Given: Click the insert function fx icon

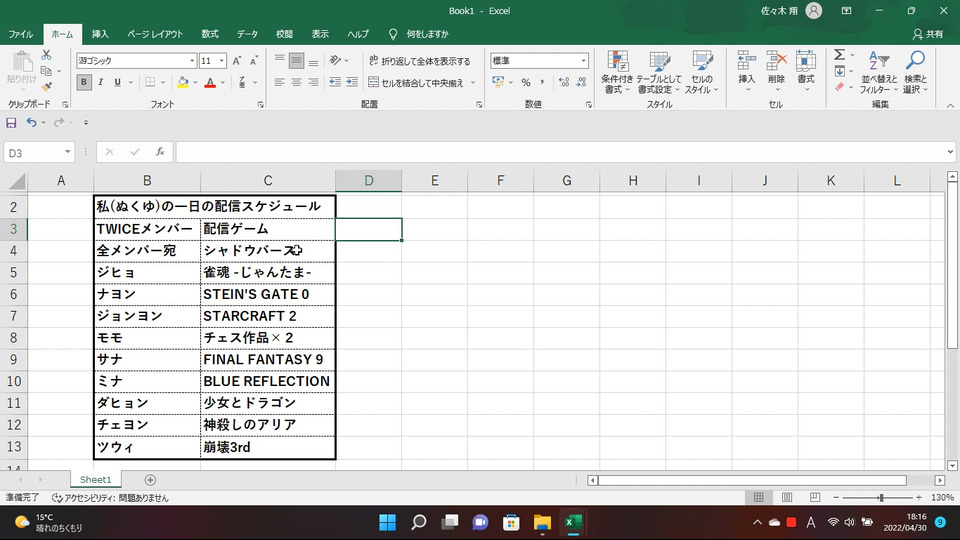Looking at the screenshot, I should pos(160,152).
